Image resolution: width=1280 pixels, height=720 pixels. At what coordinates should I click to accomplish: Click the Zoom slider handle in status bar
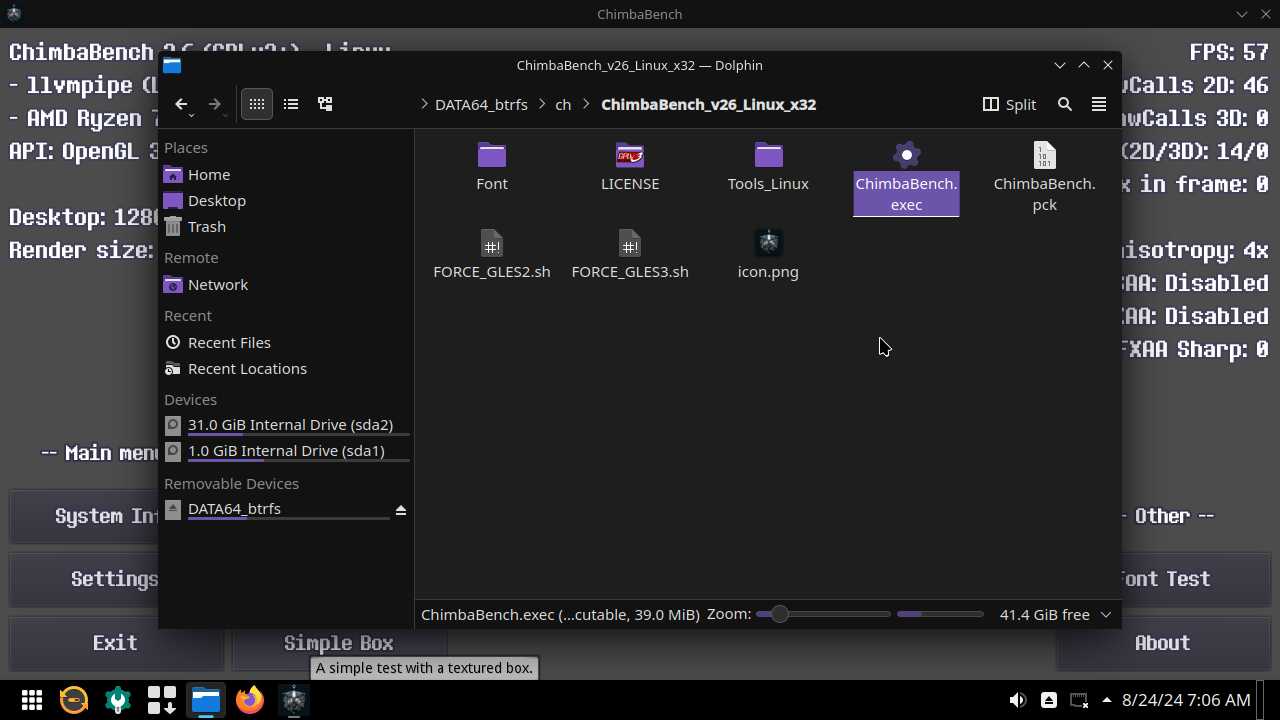click(779, 614)
